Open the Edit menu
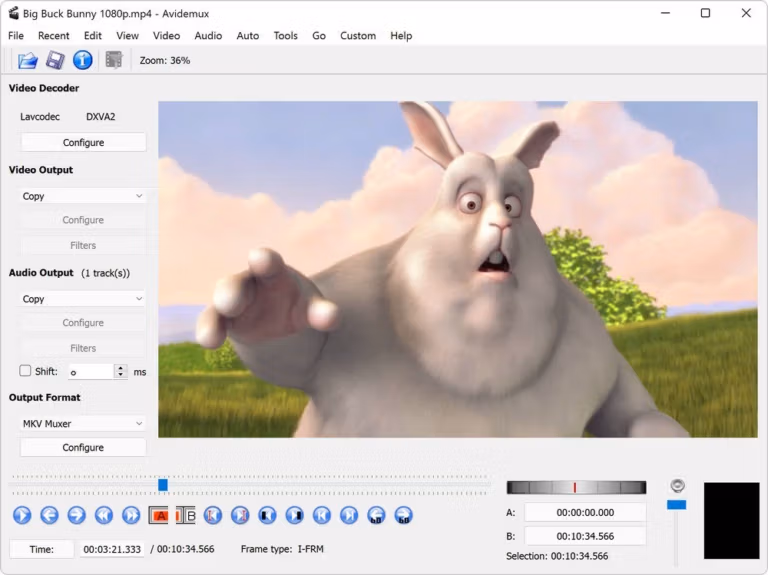The image size is (768, 575). pyautogui.click(x=93, y=36)
